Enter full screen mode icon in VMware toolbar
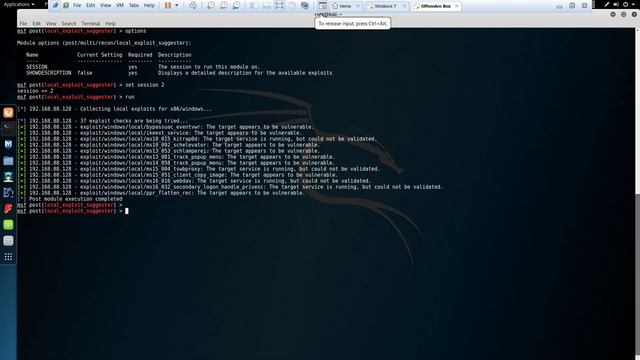 (x=279, y=5)
